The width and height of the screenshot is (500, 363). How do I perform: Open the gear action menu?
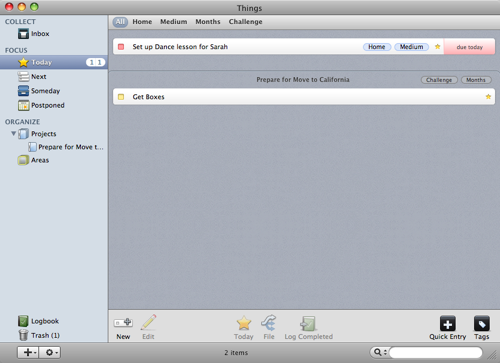(50, 352)
